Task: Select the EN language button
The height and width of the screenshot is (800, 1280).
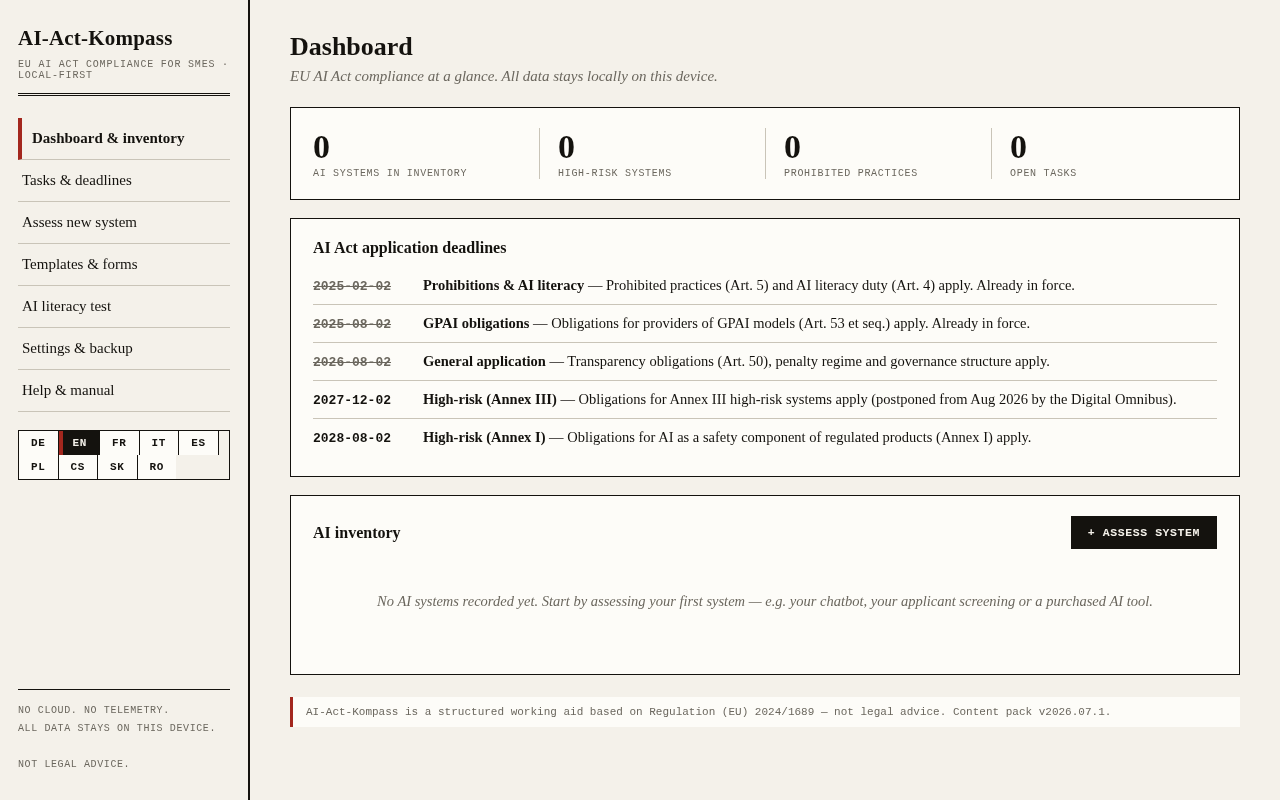Action: pos(79,443)
